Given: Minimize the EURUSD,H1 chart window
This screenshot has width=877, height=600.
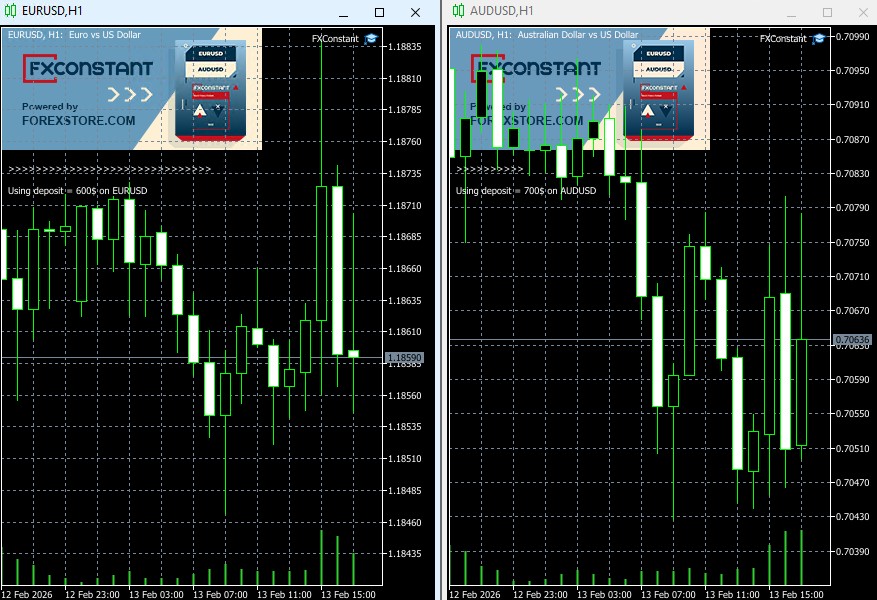Looking at the screenshot, I should [x=343, y=12].
